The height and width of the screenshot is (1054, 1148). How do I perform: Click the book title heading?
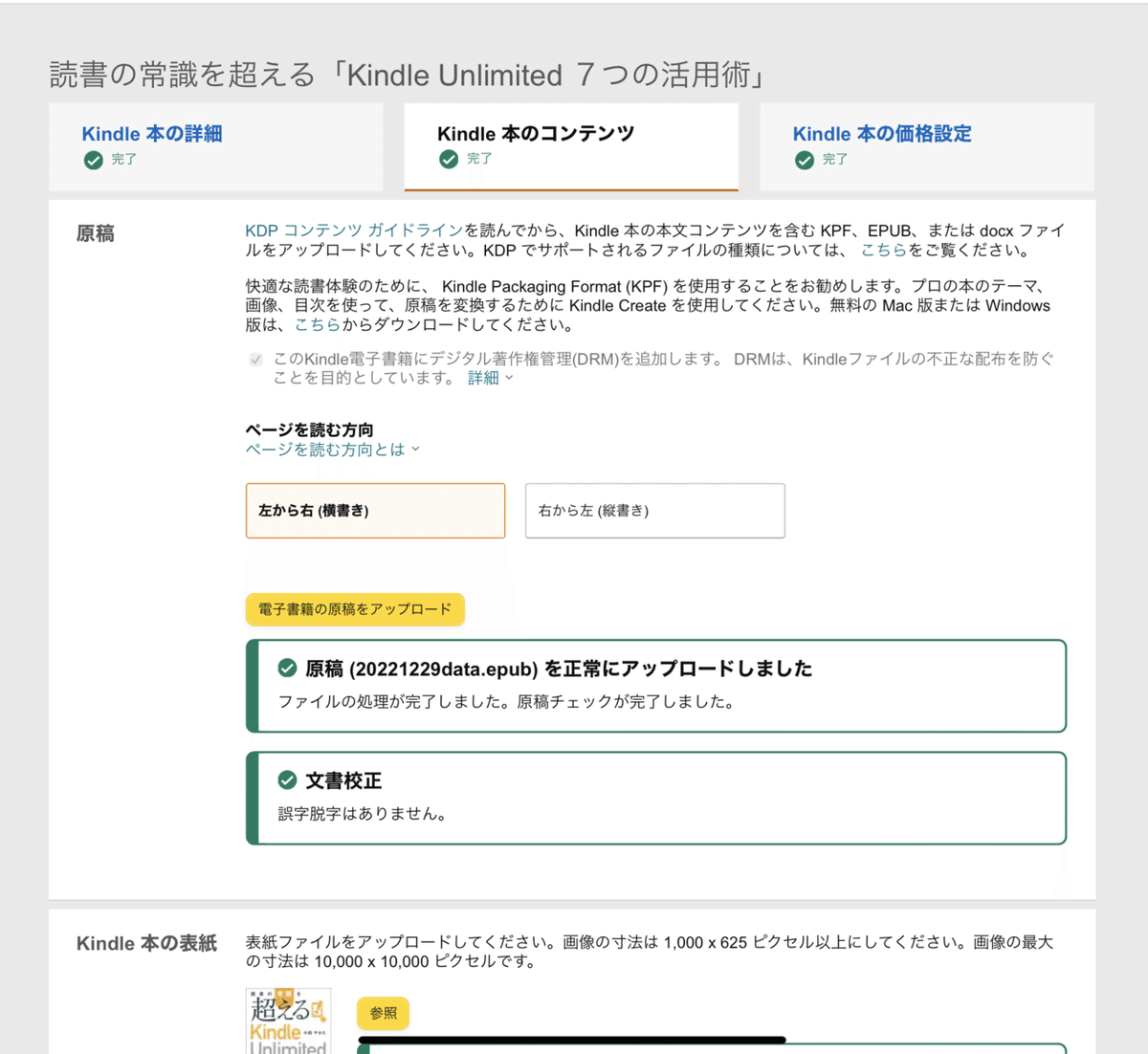click(x=408, y=75)
